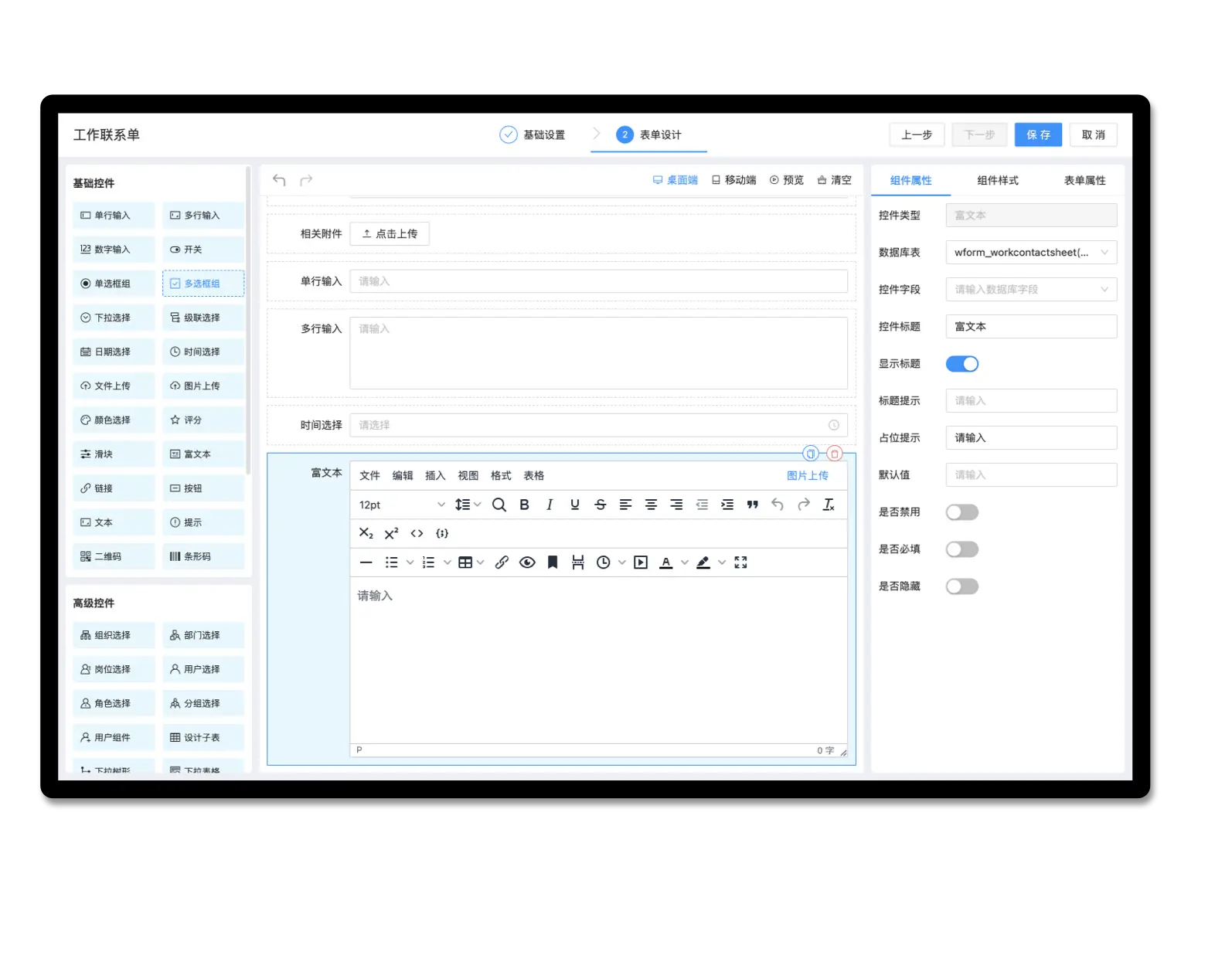Expand the bullet list style arrow
The image size is (1232, 955).
(x=410, y=562)
